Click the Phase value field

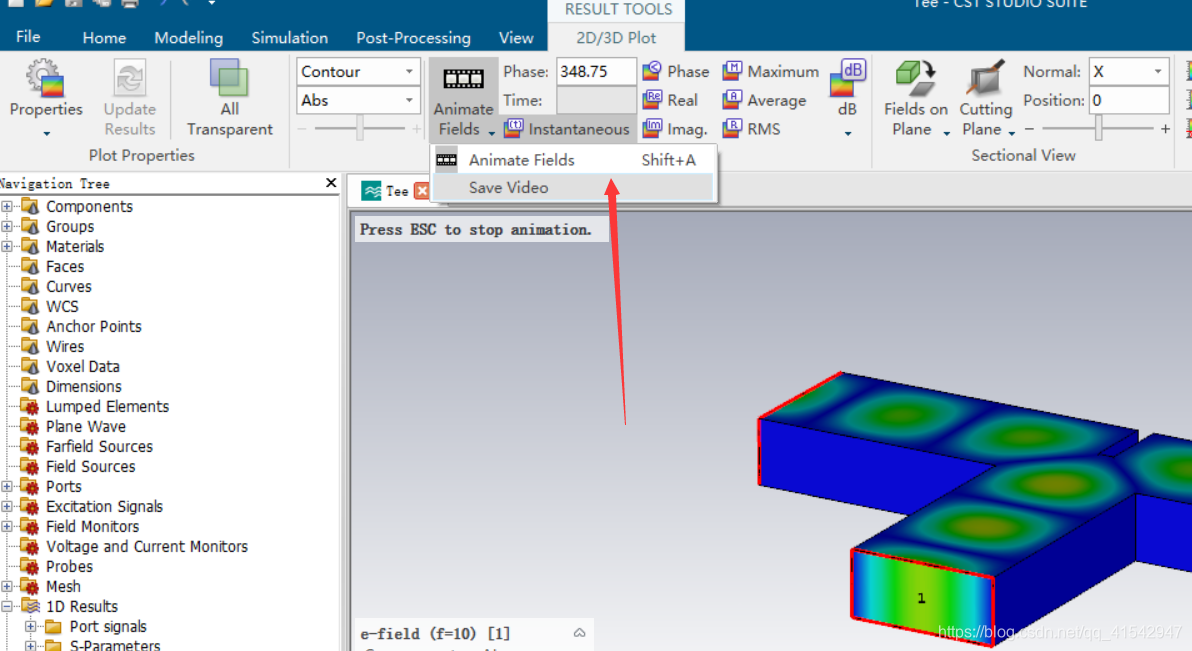pos(596,71)
